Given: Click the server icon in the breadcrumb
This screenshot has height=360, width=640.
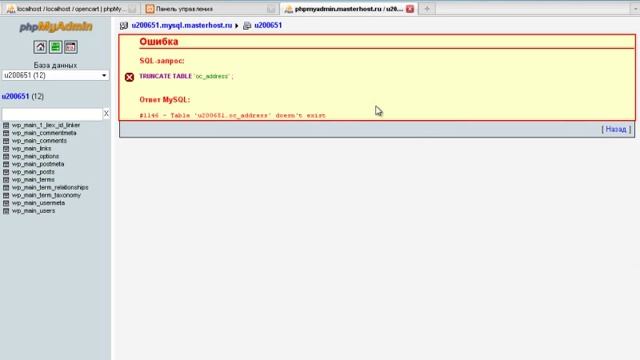Looking at the screenshot, I should click(x=124, y=26).
